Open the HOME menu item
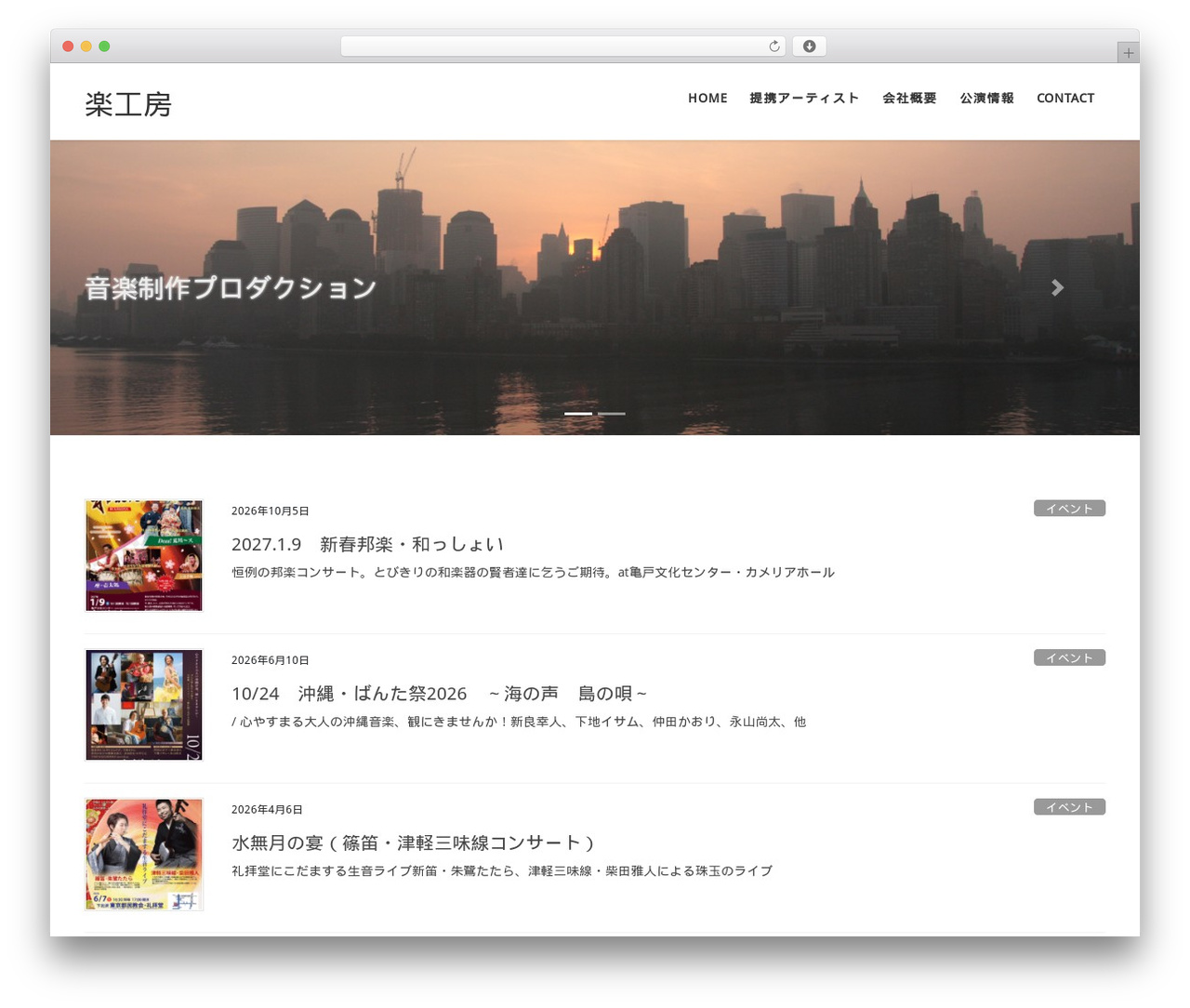Screen dimensions: 1190x1008 tap(707, 98)
